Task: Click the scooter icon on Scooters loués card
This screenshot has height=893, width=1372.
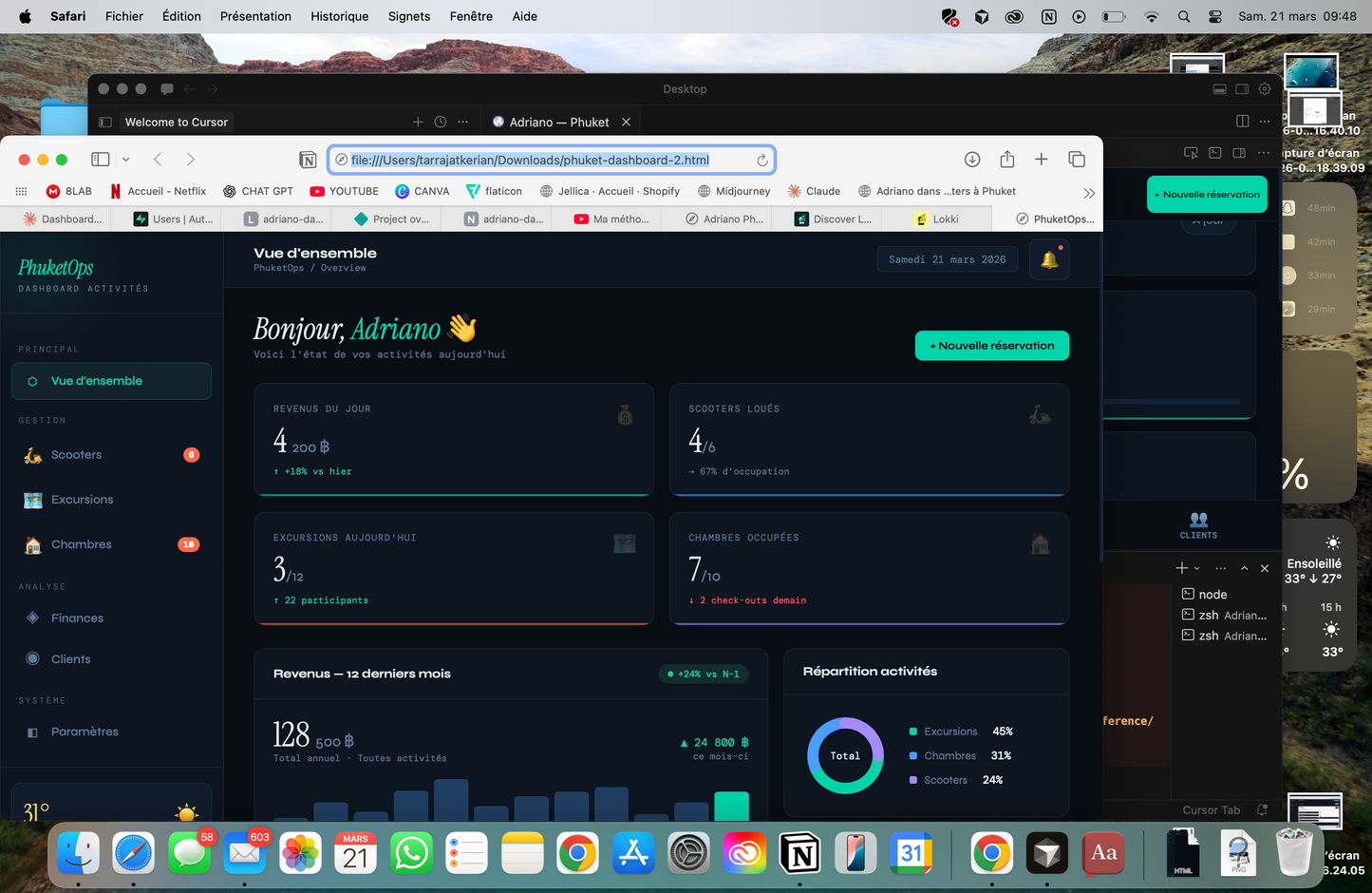Action: point(1040,414)
